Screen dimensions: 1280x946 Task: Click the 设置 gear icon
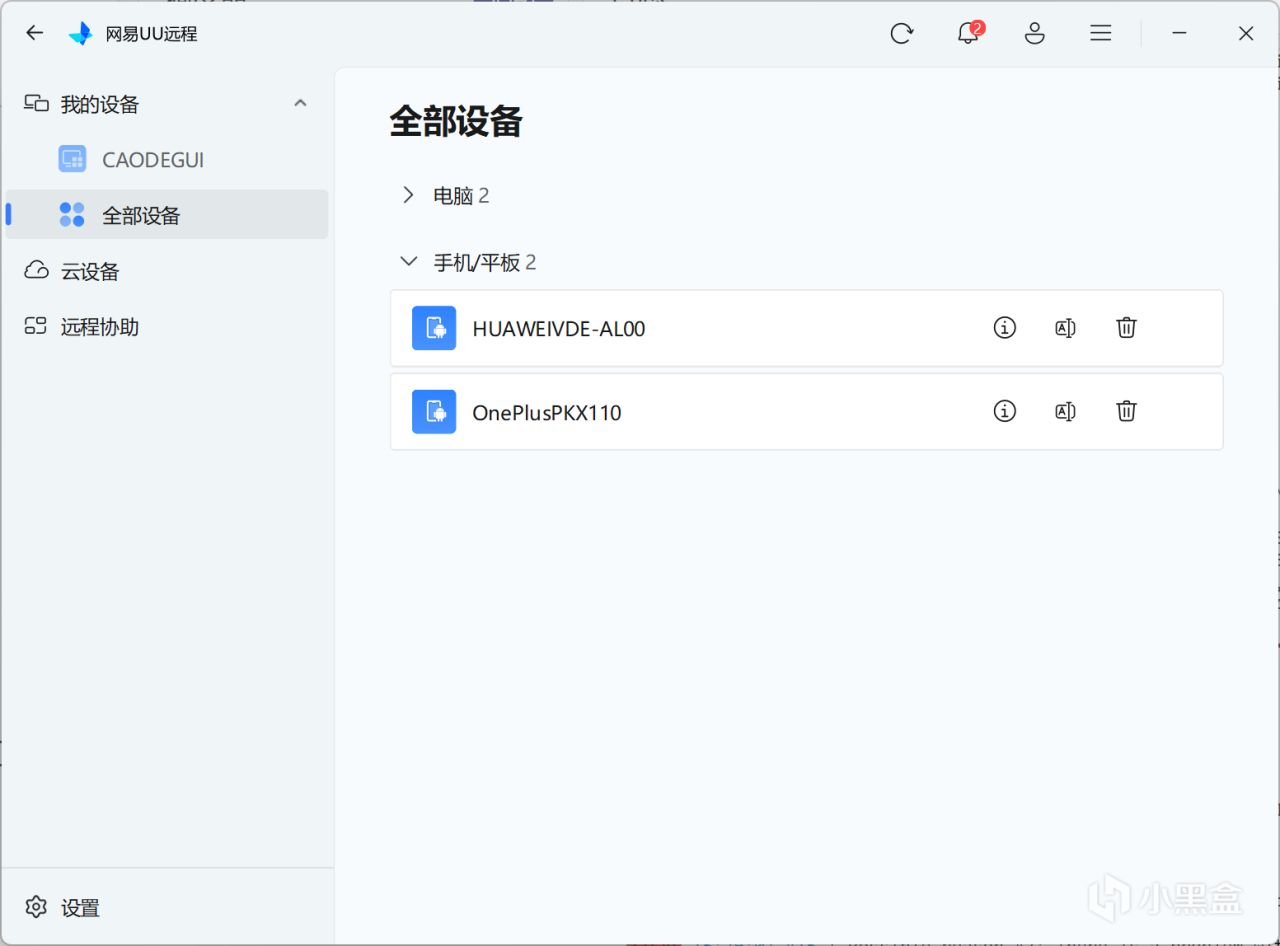click(37, 907)
